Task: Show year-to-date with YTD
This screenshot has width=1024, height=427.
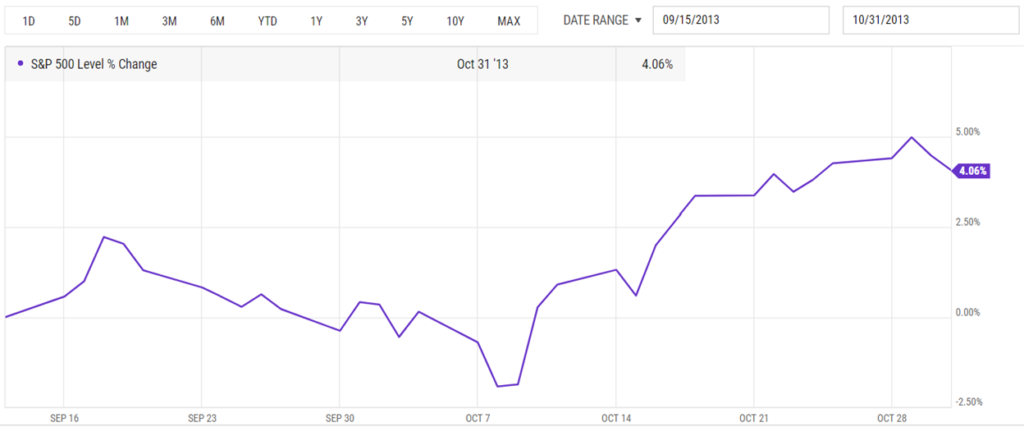Action: [x=267, y=21]
